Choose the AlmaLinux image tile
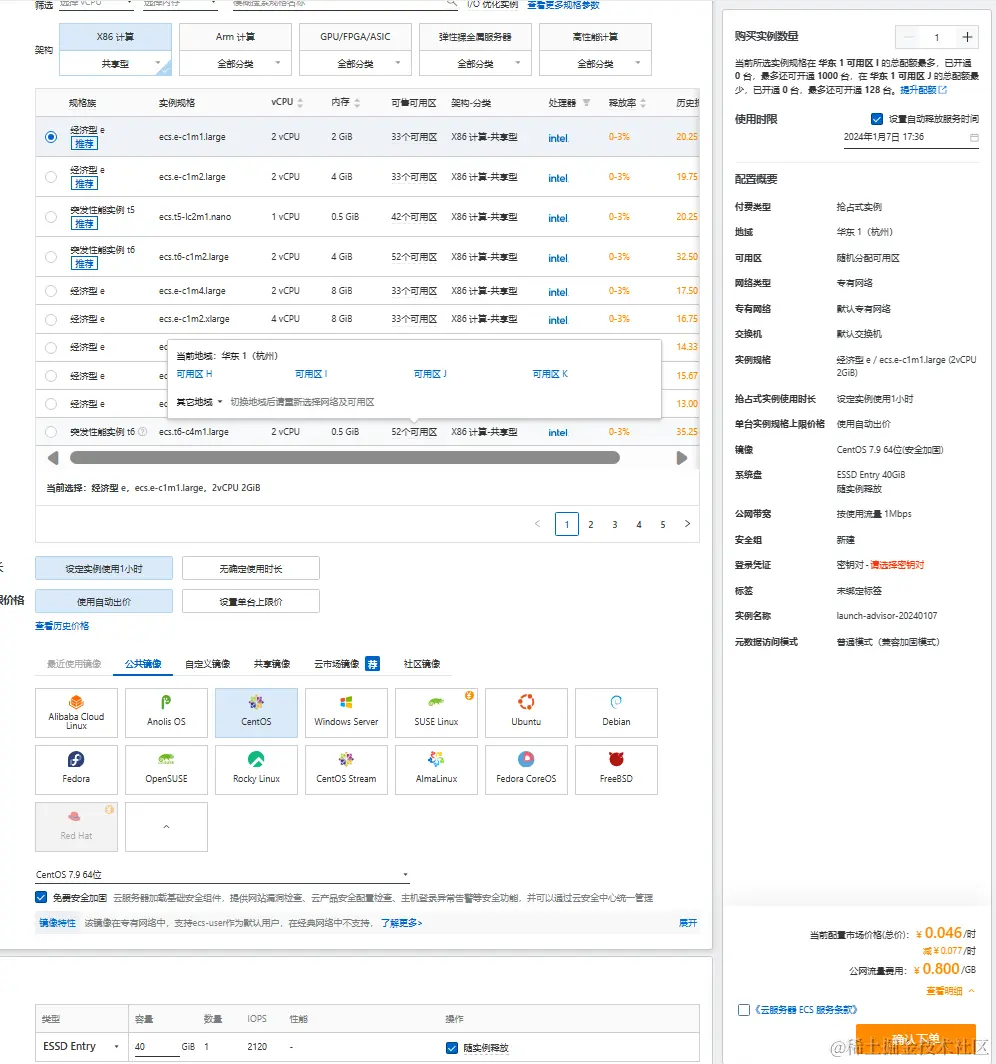996x1064 pixels. 436,770
